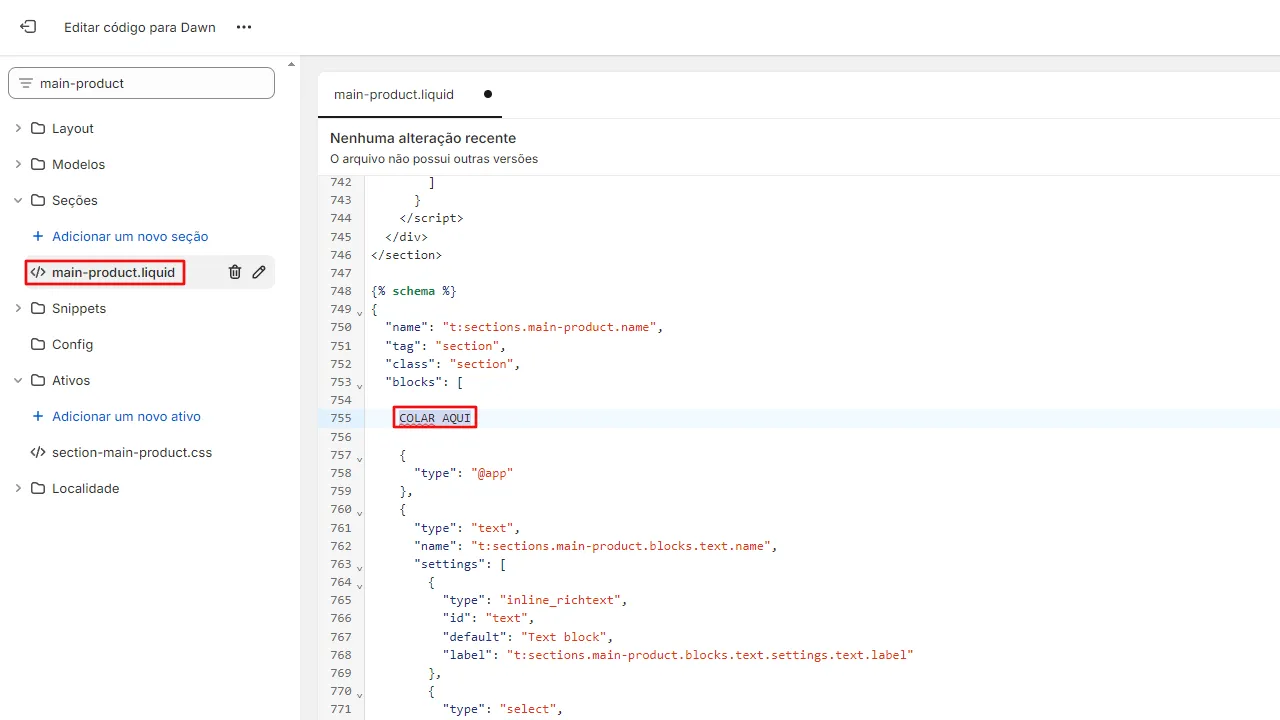
Task: Click the Ativos folder icon
Action: (x=38, y=380)
